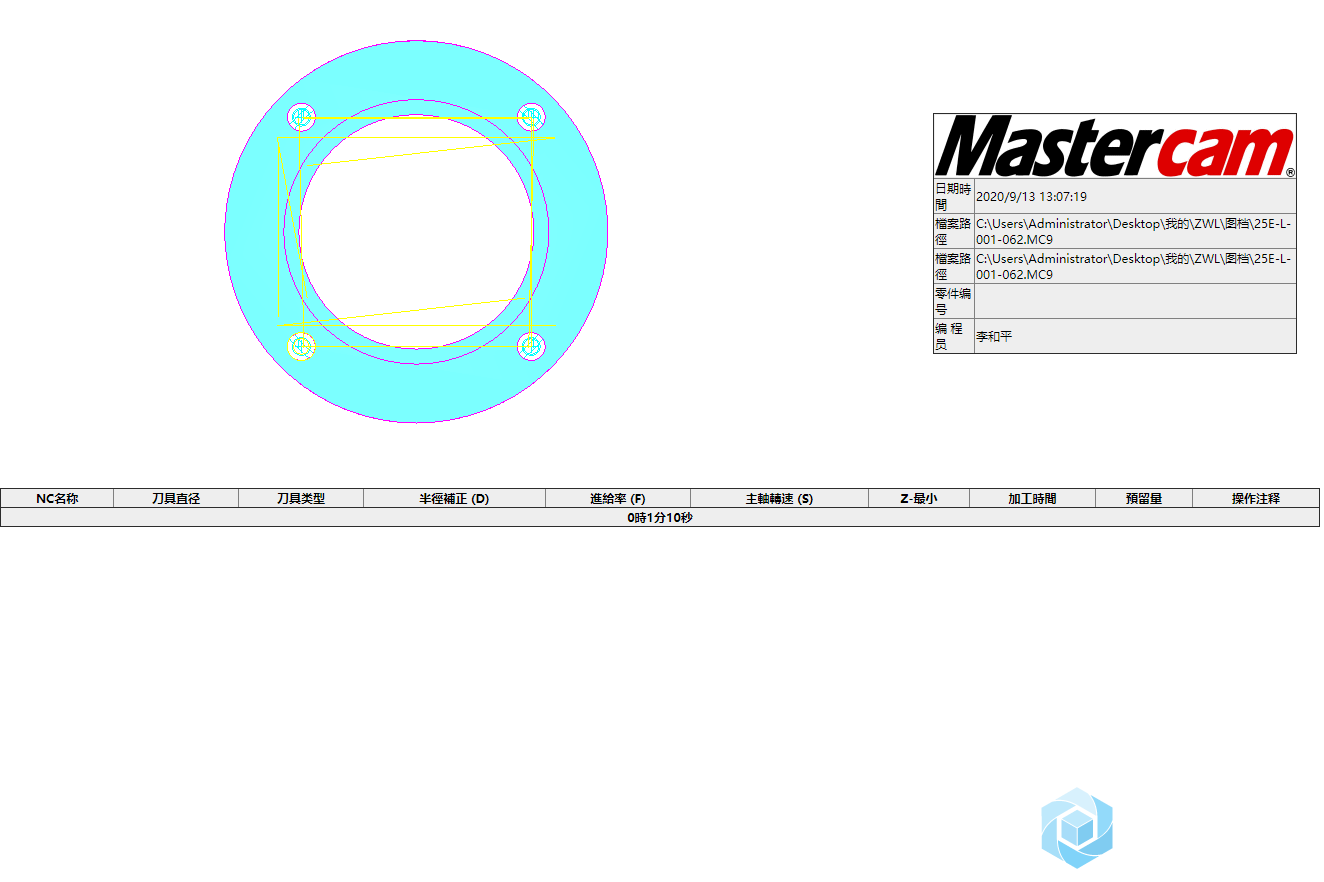Click the 主軸轉速 (S) column header

pyautogui.click(x=779, y=498)
